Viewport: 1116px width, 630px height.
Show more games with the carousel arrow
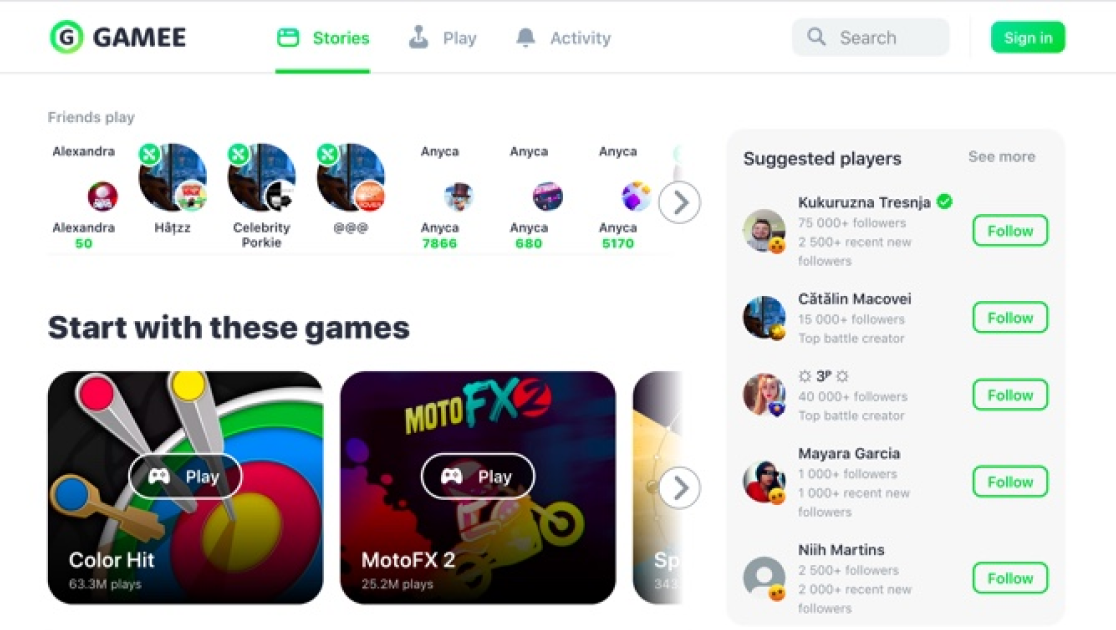pyautogui.click(x=680, y=488)
